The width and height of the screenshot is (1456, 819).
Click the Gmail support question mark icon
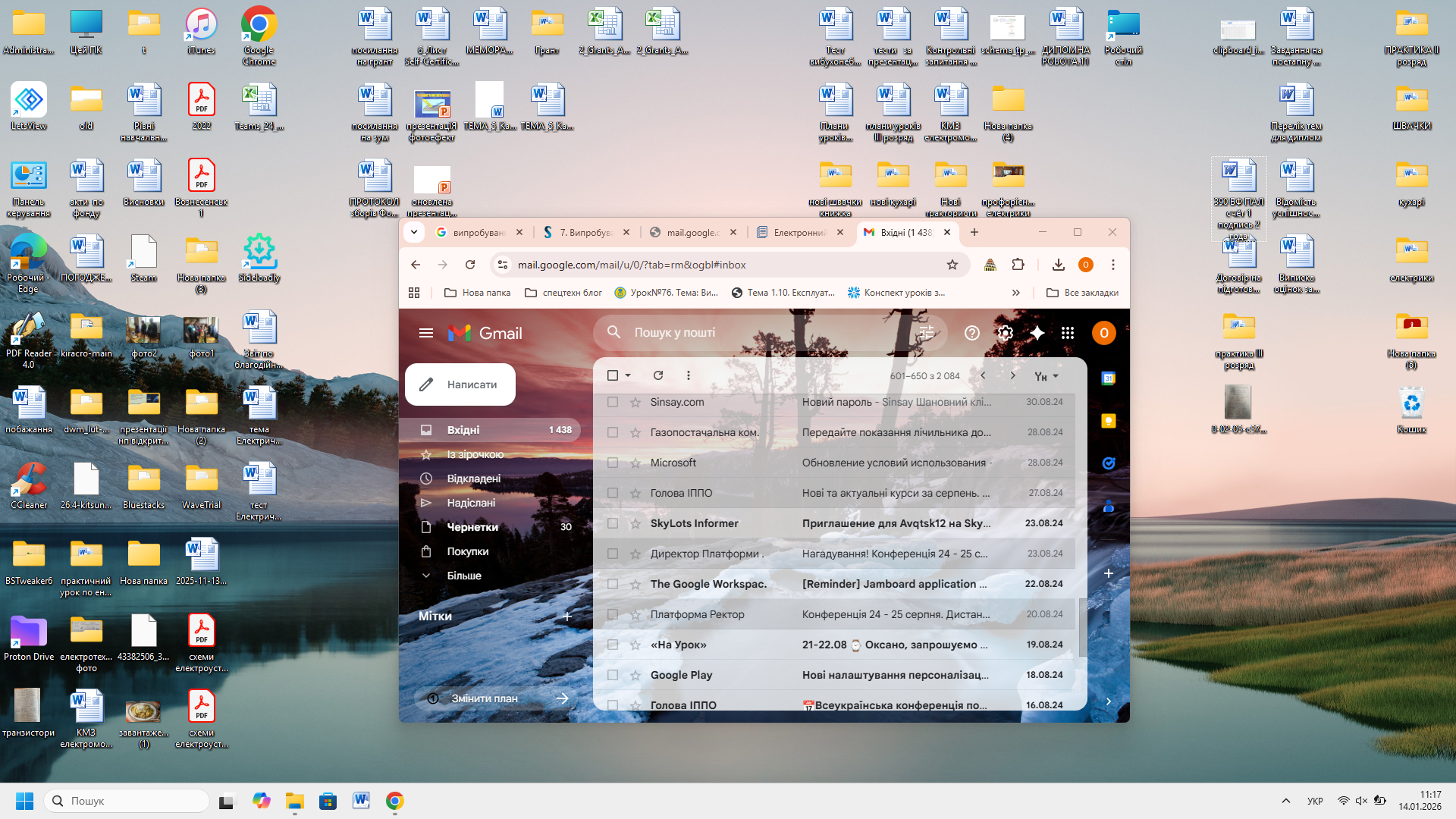point(972,333)
